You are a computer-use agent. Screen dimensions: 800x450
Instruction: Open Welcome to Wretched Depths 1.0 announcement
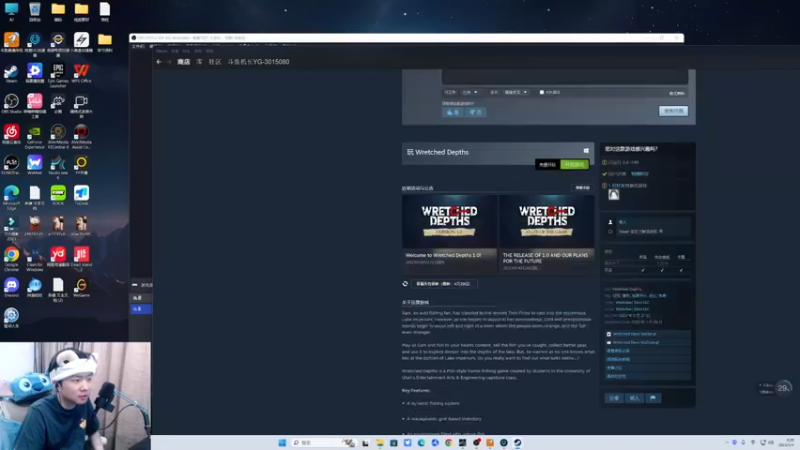449,234
